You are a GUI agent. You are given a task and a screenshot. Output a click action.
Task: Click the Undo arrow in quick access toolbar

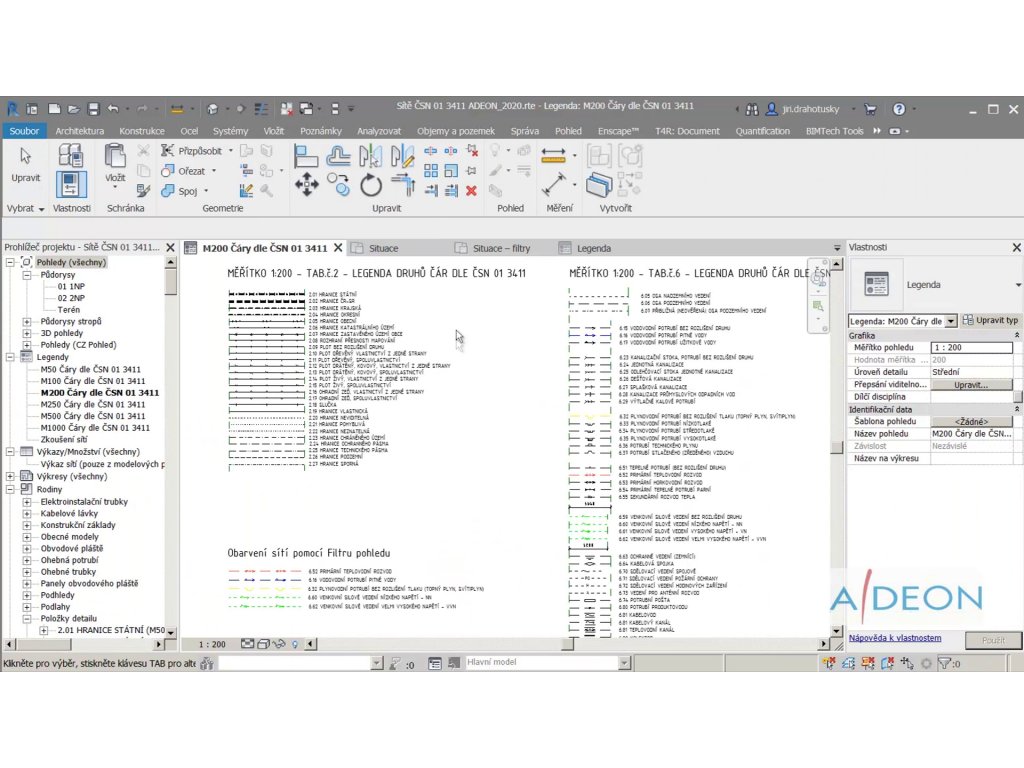coord(113,109)
